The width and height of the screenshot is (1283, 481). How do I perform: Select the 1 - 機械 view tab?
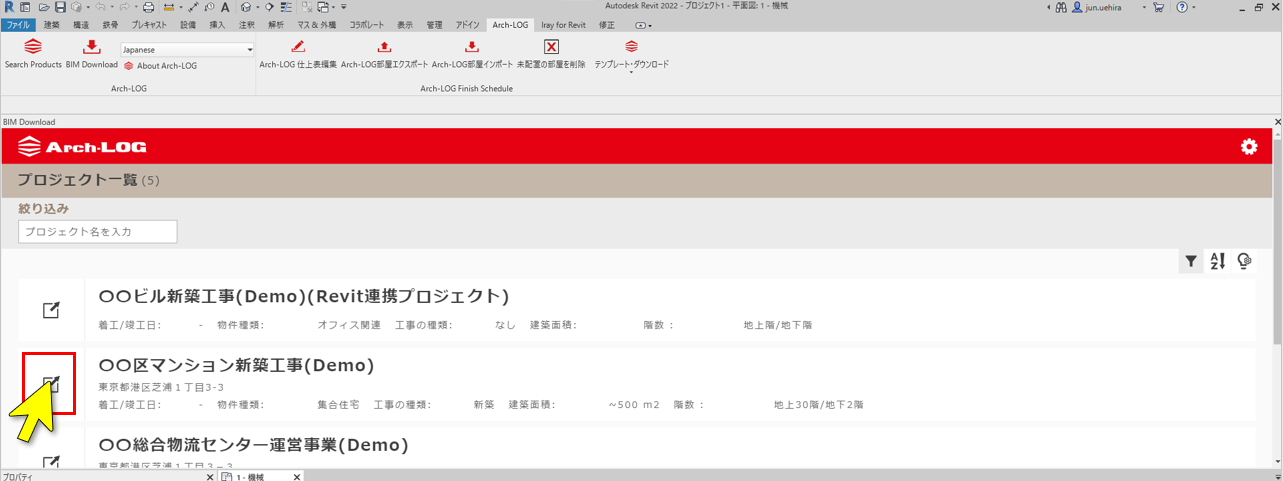(251, 477)
